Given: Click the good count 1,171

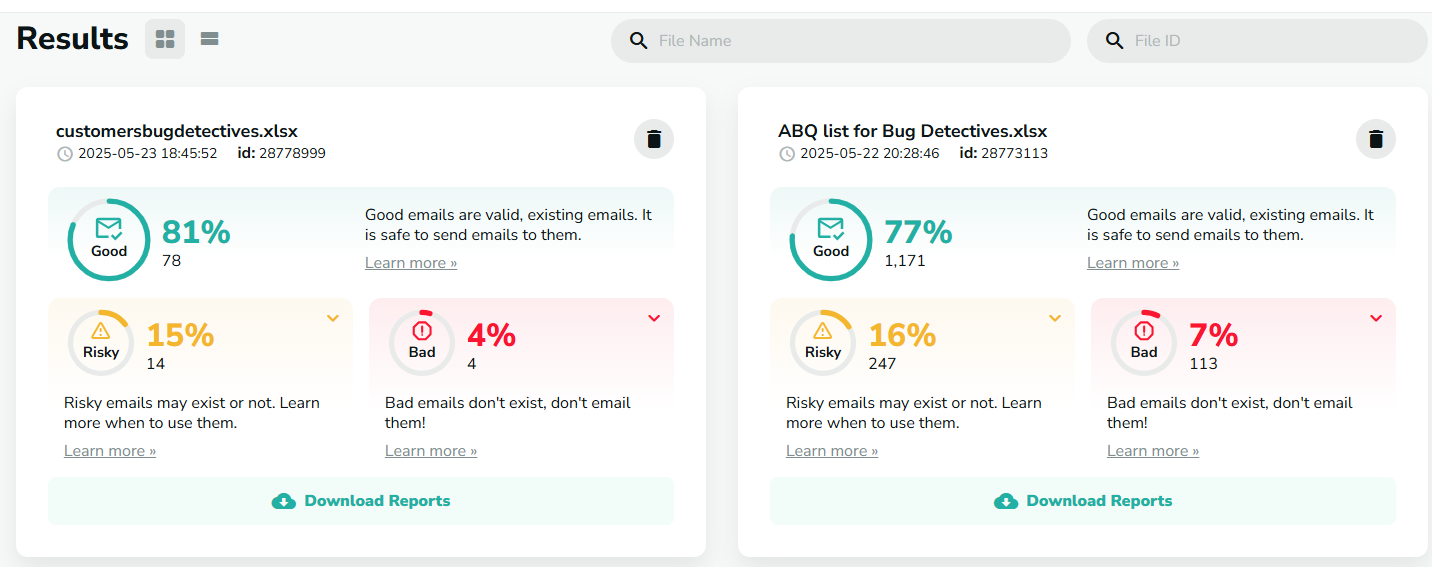Looking at the screenshot, I should click(x=905, y=261).
